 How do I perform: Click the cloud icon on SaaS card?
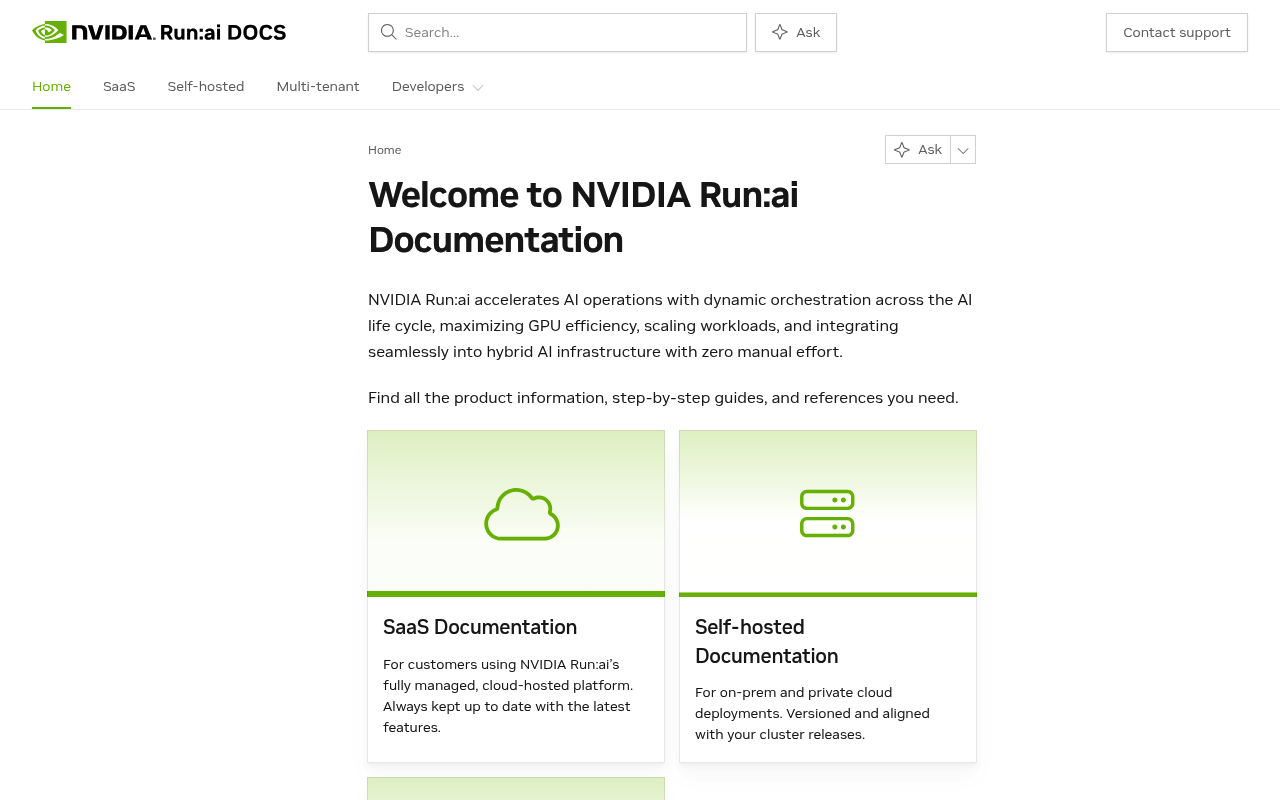[522, 514]
